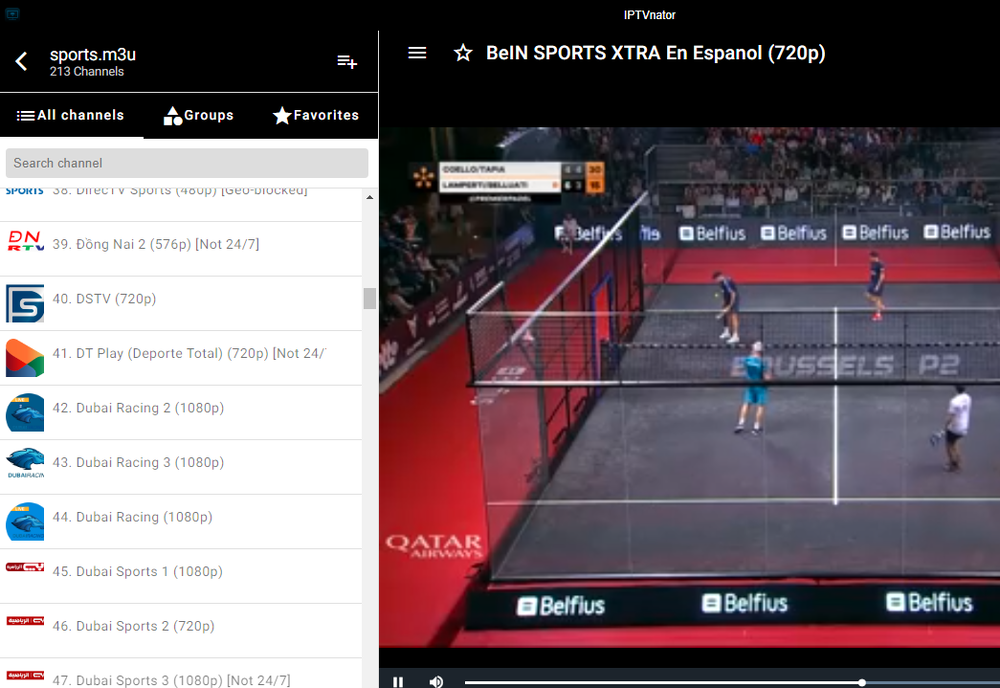Open the hamburger menu above the video

417,53
